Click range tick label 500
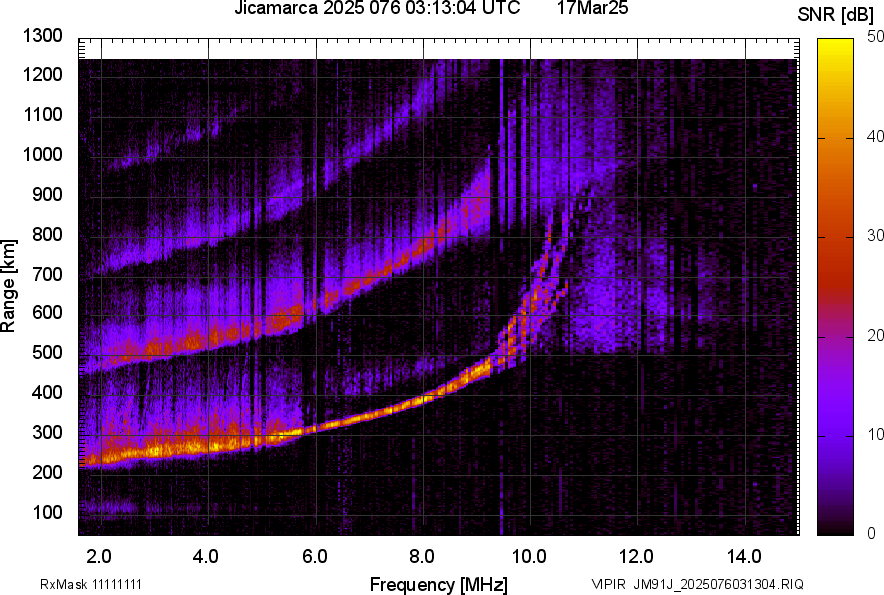The width and height of the screenshot is (884, 595). 47,352
